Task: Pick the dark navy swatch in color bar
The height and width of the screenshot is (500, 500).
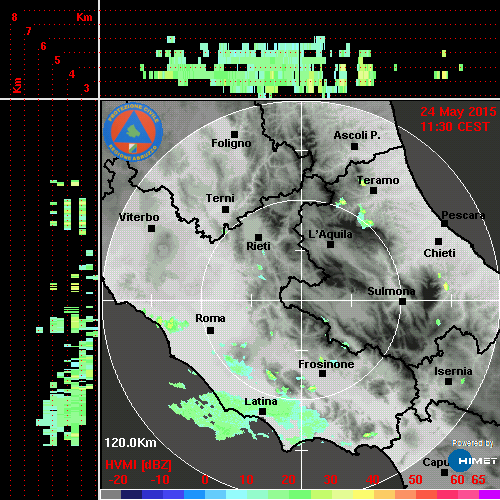Action: [132, 495]
